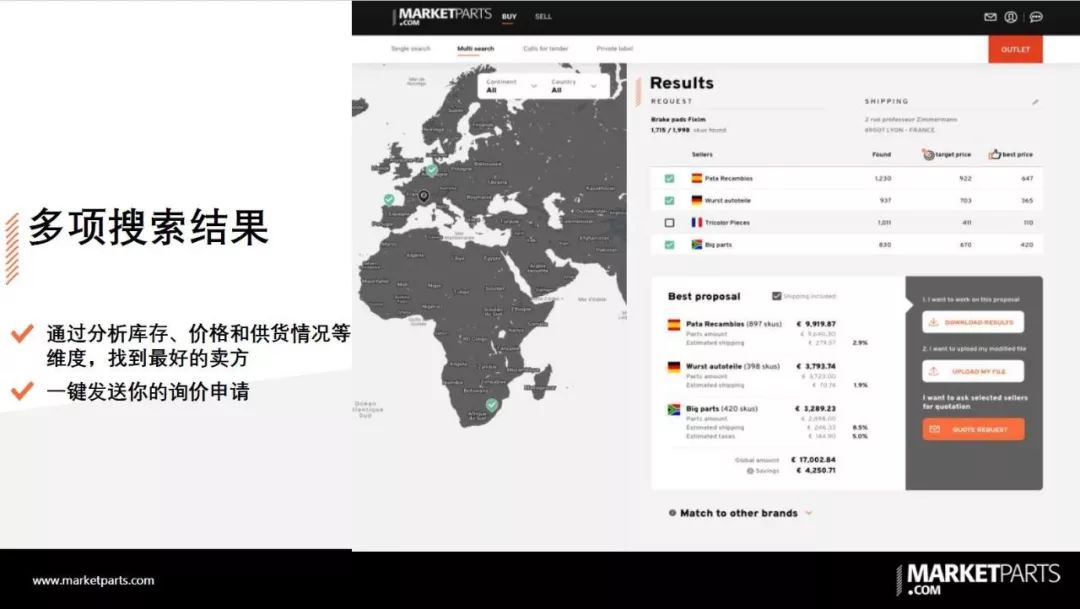
Task: Click the MarketParts.com logo in header
Action: (x=442, y=17)
